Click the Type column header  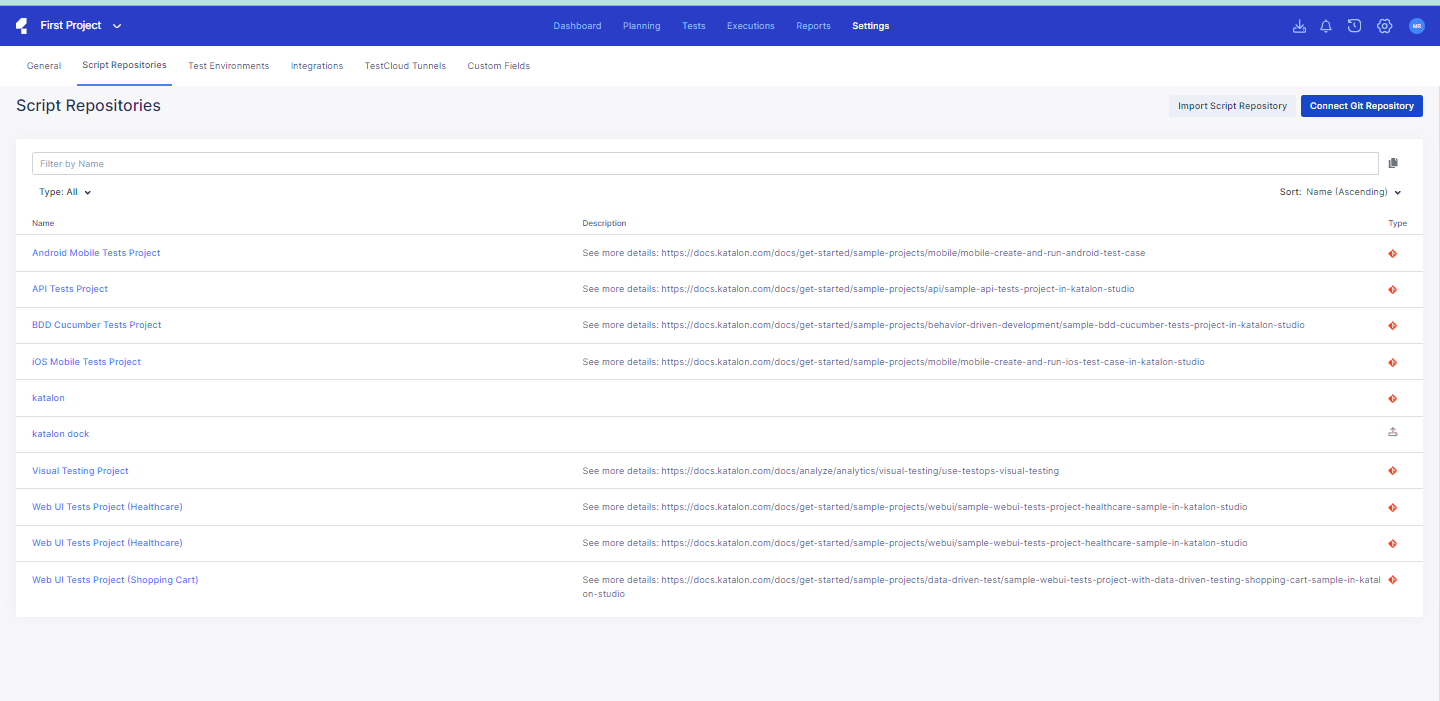point(1397,223)
